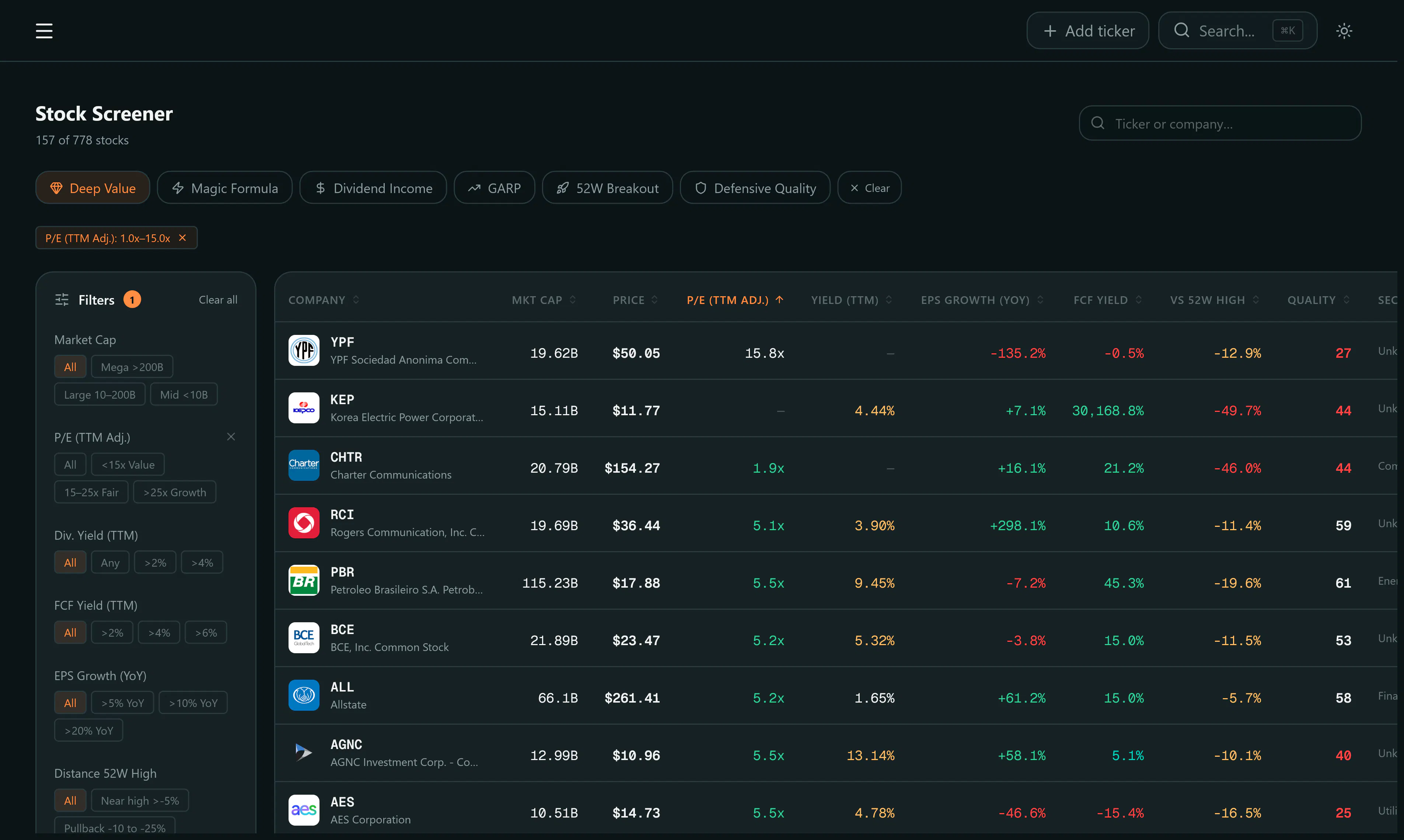
Task: Select the >25x Growth P/E option
Action: coord(175,493)
